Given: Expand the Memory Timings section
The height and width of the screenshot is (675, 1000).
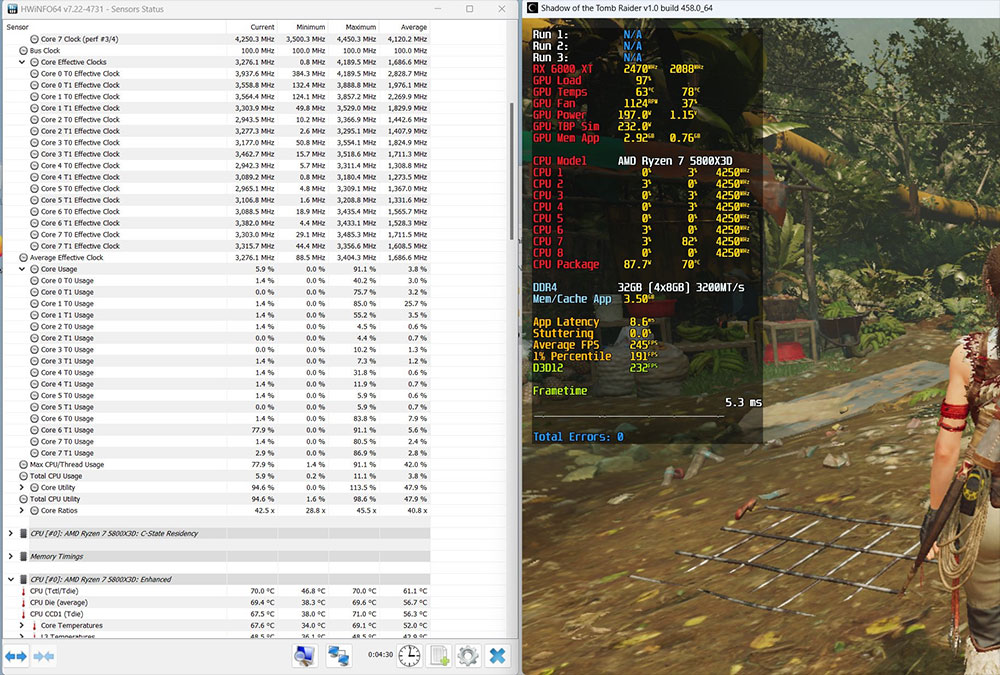Looking at the screenshot, I should click(10, 556).
